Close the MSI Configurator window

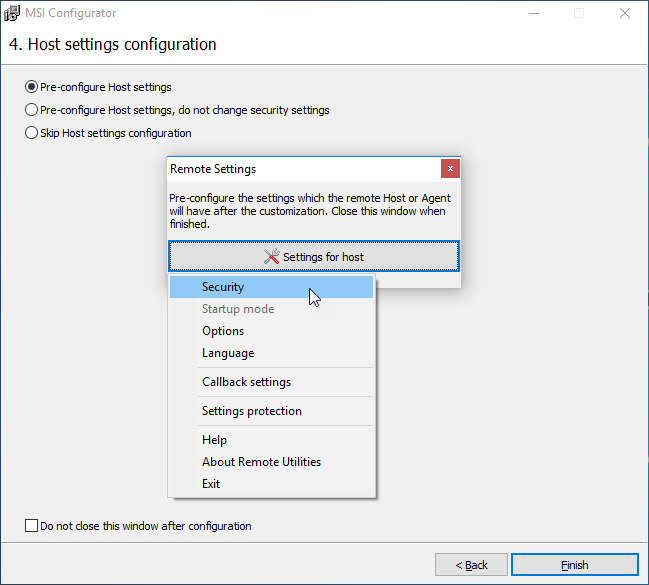[x=625, y=13]
